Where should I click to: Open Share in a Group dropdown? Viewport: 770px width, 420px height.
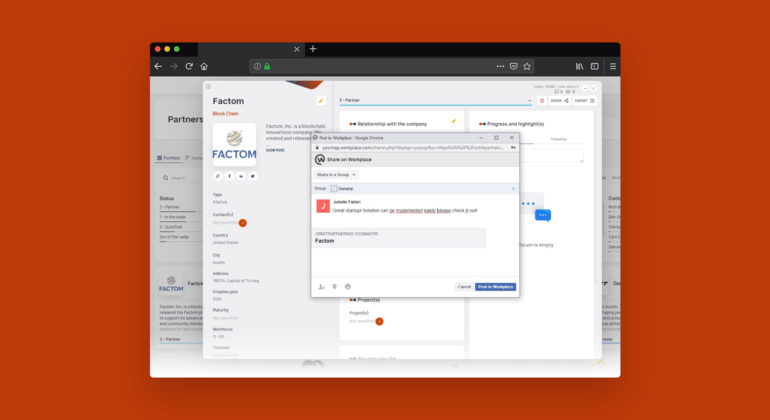[336, 175]
